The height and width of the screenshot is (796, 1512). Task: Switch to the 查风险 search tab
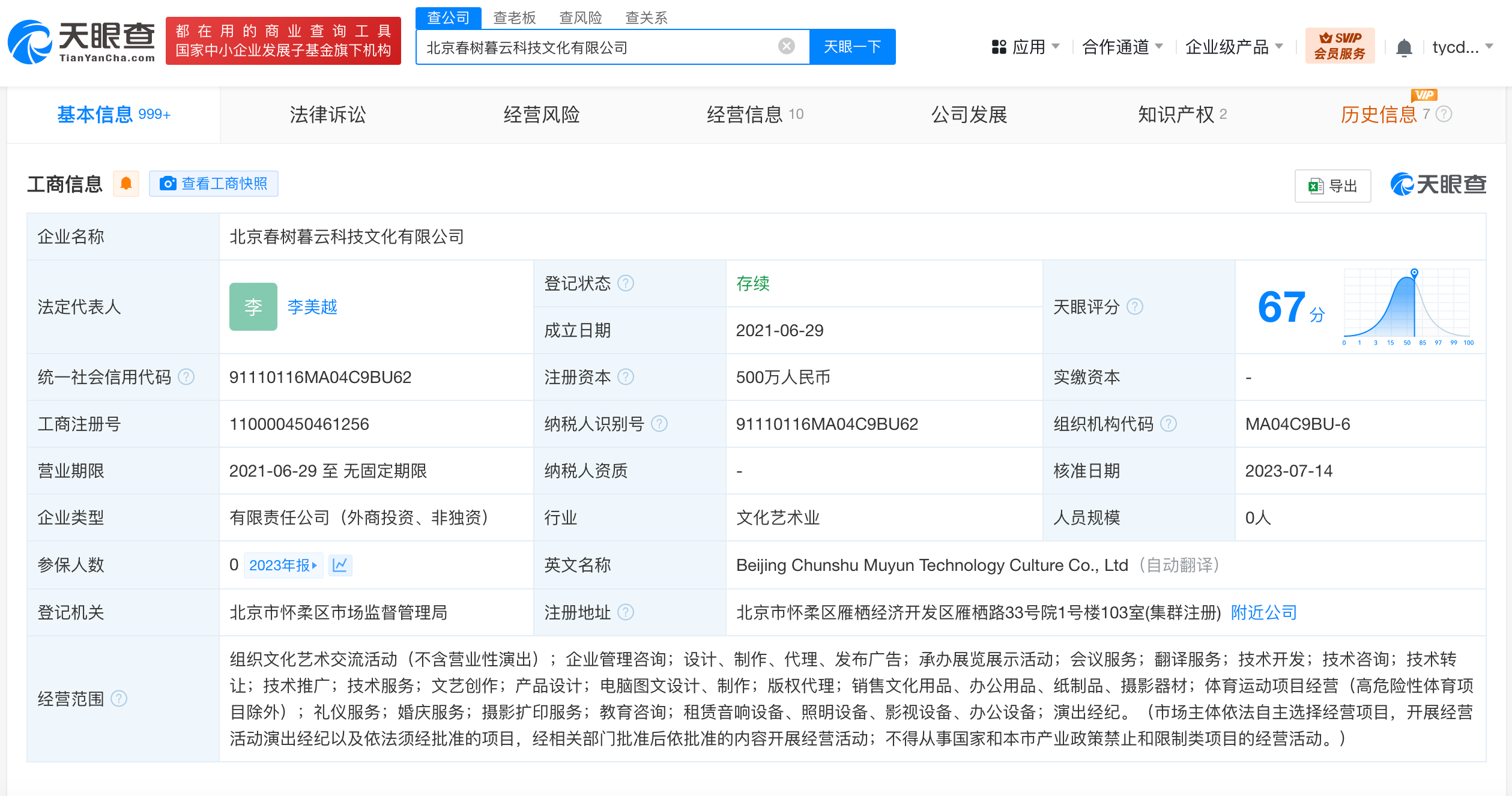pyautogui.click(x=580, y=18)
